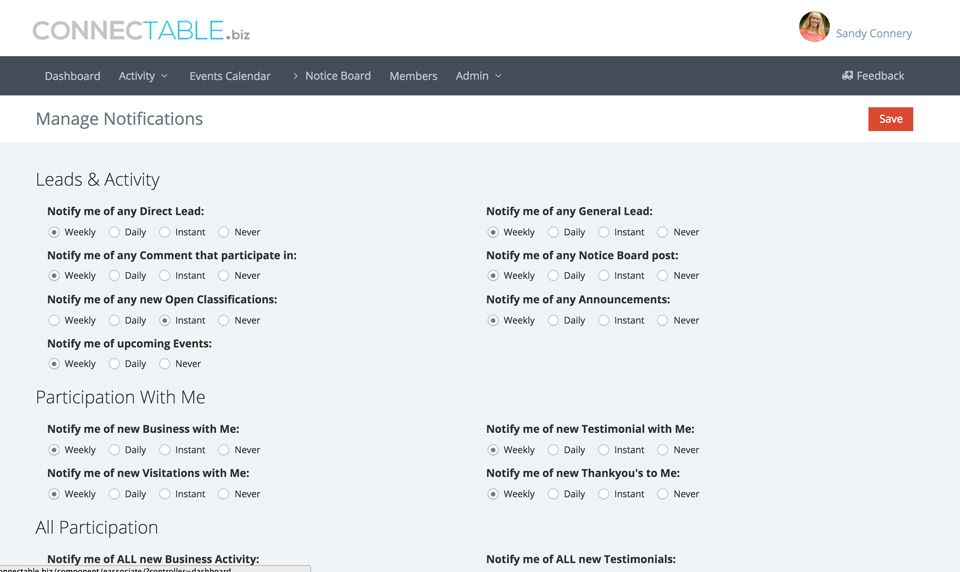Image resolution: width=960 pixels, height=572 pixels.
Task: Choose Never for Comment participation notifications
Action: click(x=223, y=276)
